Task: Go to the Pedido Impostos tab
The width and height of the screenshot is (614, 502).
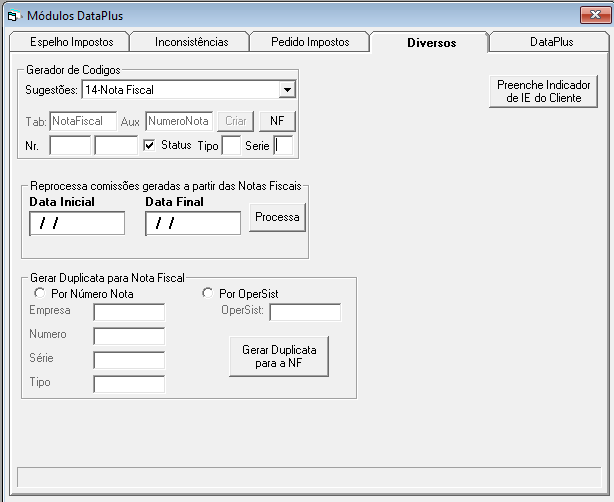Action: coord(310,42)
